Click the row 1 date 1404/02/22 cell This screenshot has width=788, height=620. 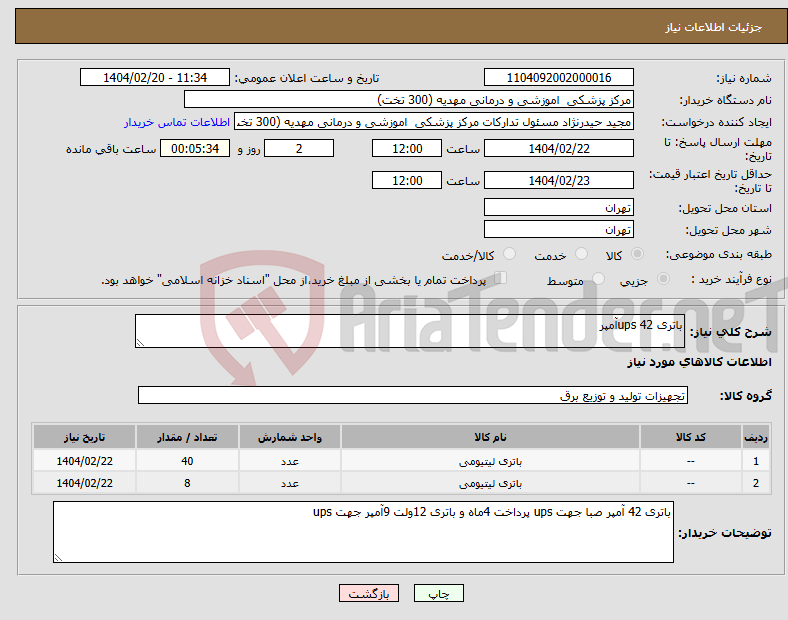click(84, 461)
